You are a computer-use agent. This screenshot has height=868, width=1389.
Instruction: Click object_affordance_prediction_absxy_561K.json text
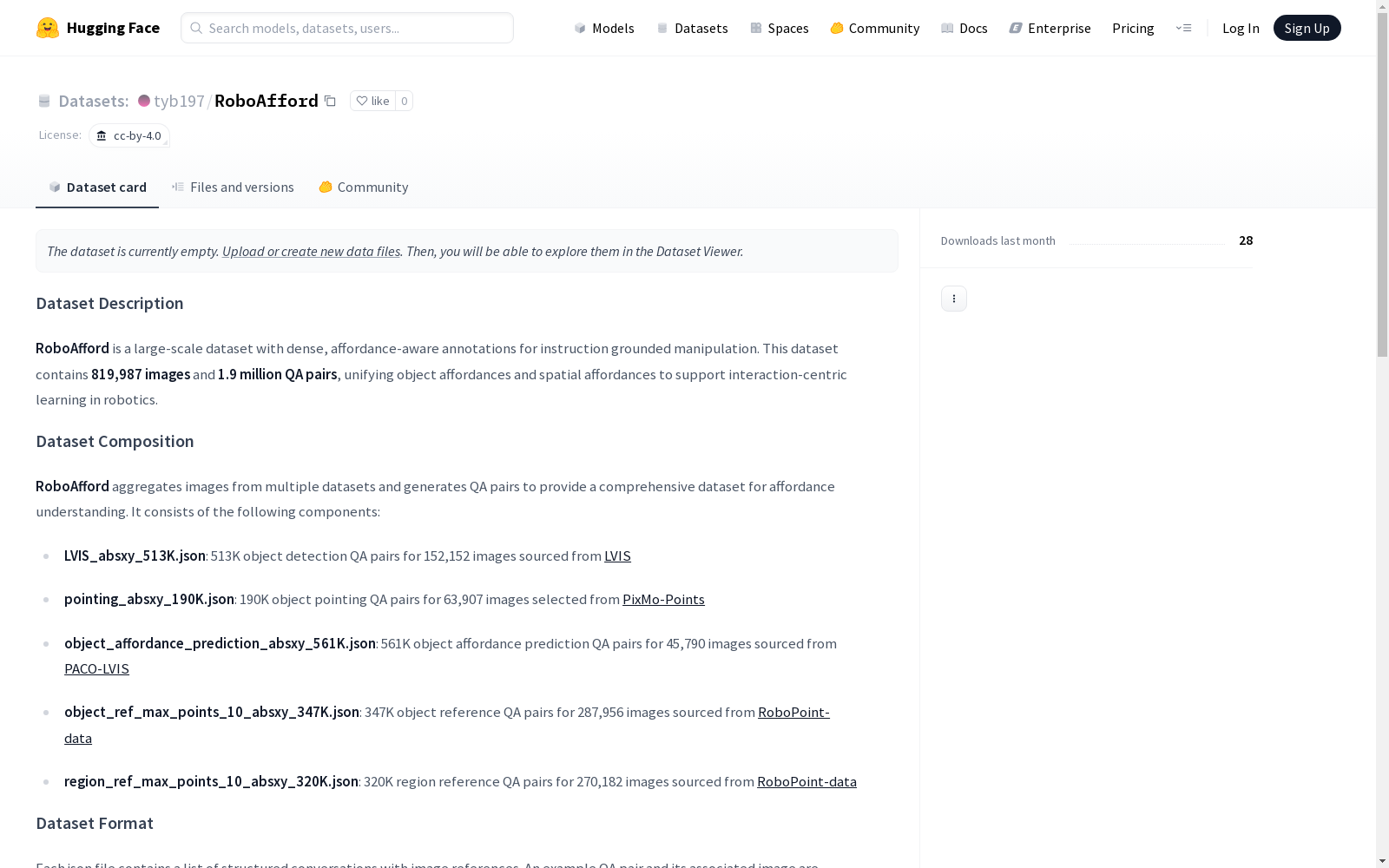220,643
